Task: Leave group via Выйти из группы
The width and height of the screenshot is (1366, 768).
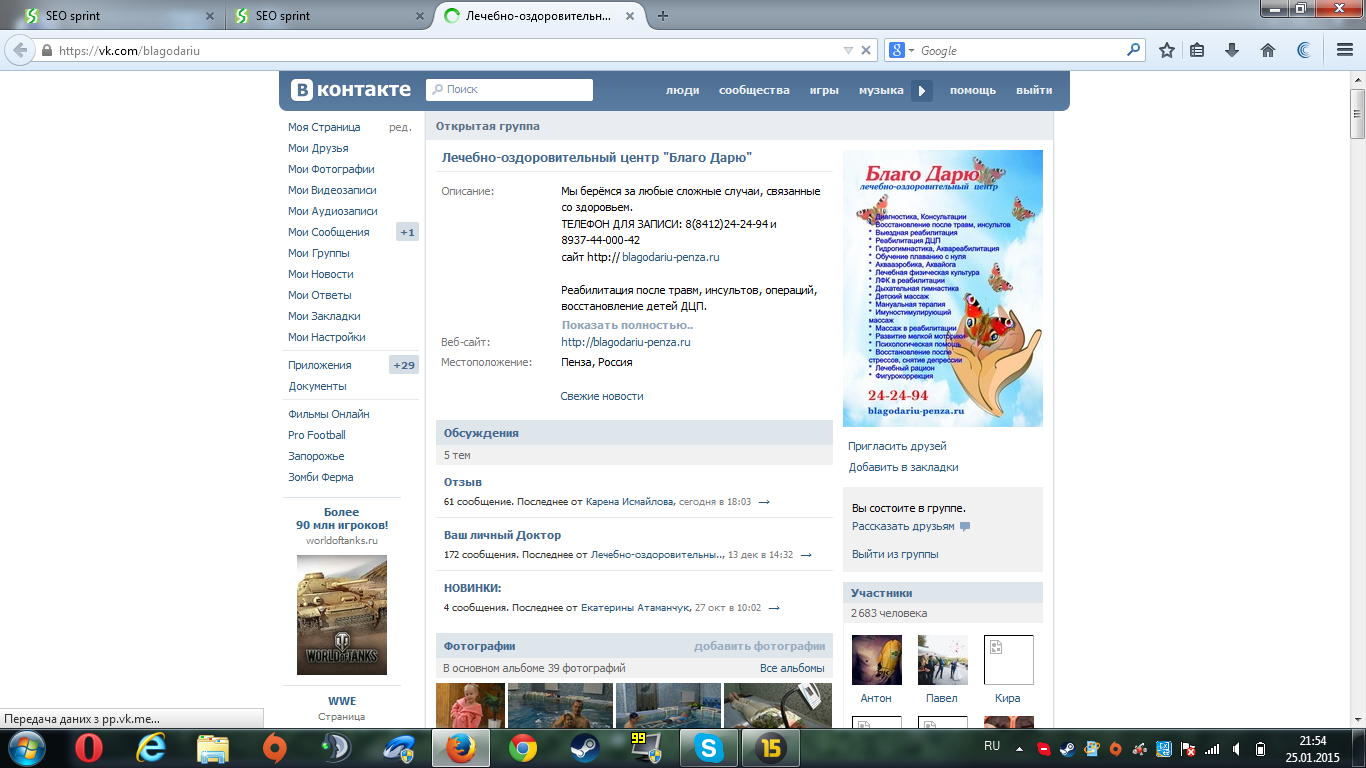Action: 895,554
